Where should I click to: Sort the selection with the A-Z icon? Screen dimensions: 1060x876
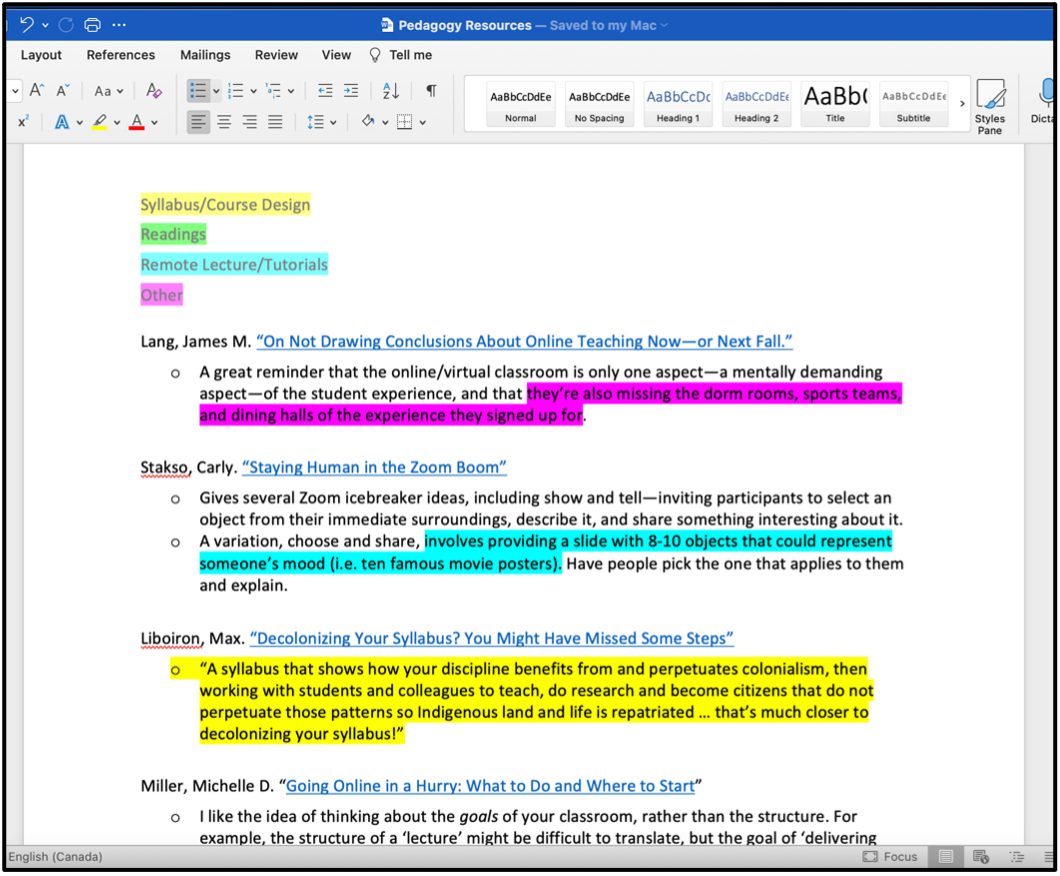click(391, 91)
